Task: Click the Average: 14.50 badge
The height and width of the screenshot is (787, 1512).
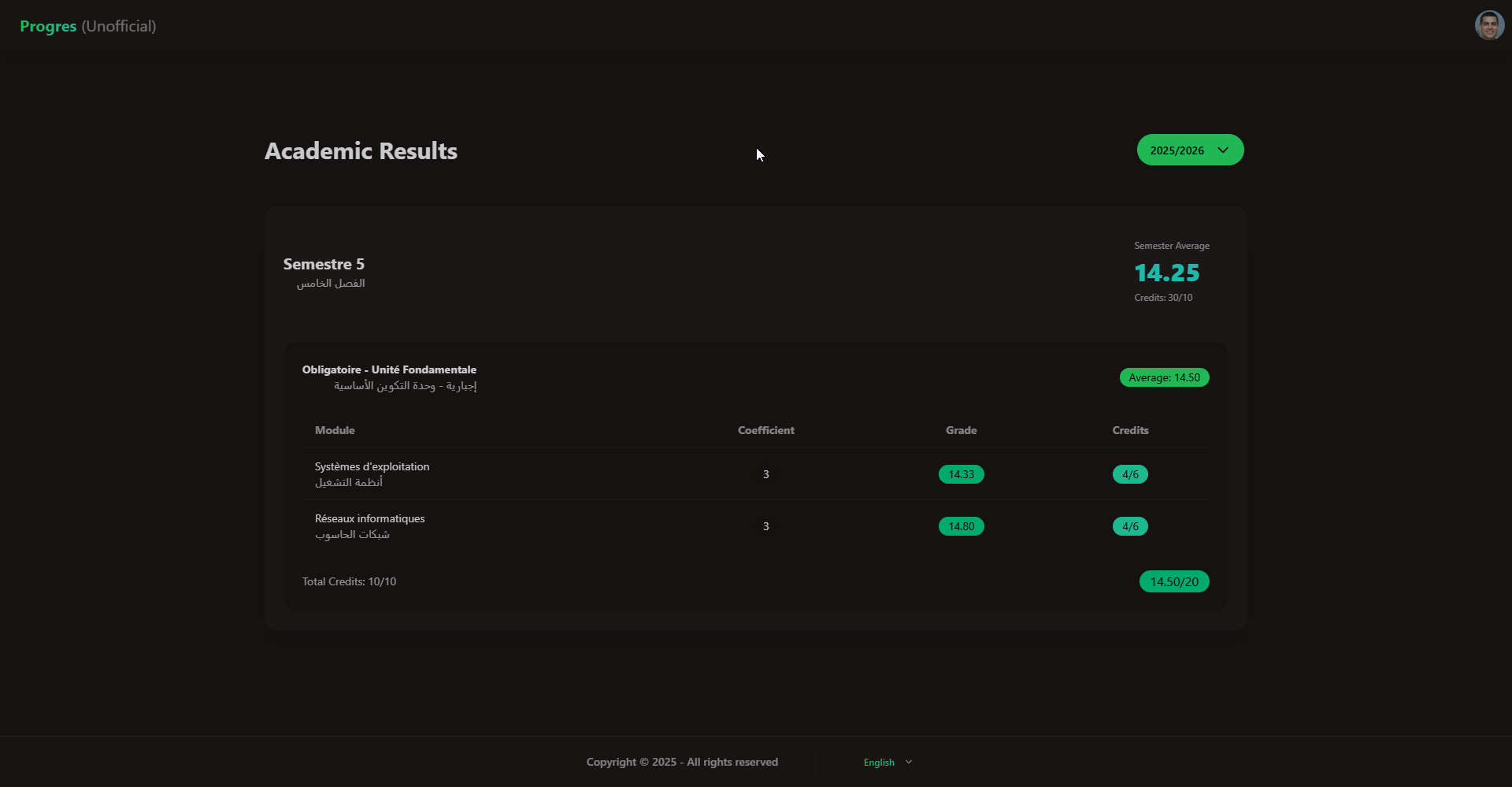Action: [x=1165, y=377]
